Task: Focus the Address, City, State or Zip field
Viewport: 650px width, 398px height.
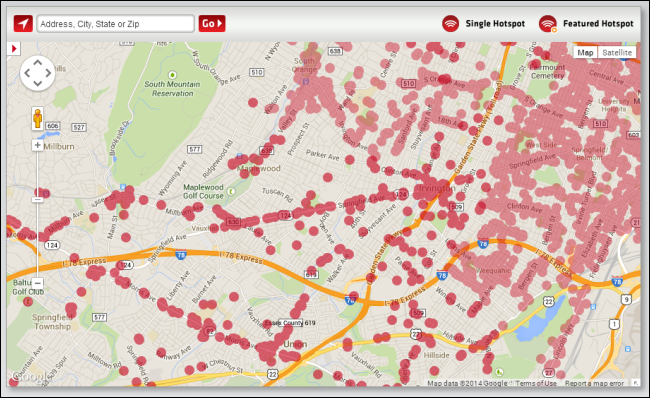Action: (x=116, y=24)
